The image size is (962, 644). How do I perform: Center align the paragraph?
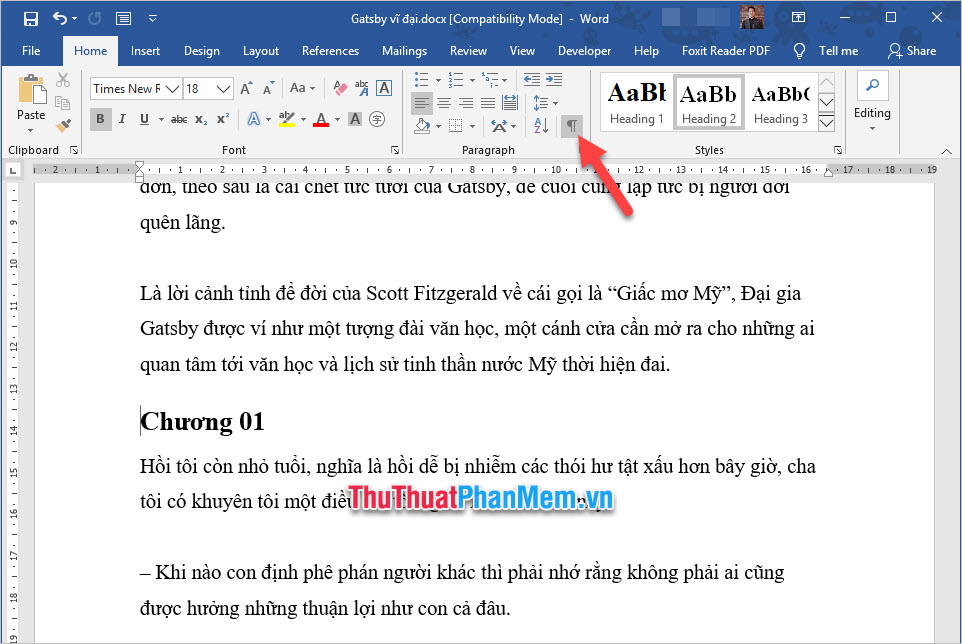click(444, 103)
